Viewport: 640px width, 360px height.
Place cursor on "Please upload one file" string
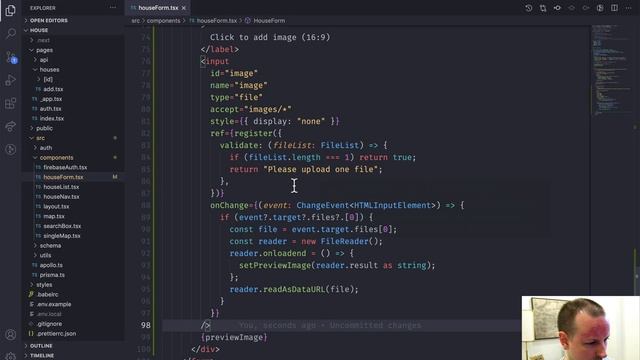[320, 169]
